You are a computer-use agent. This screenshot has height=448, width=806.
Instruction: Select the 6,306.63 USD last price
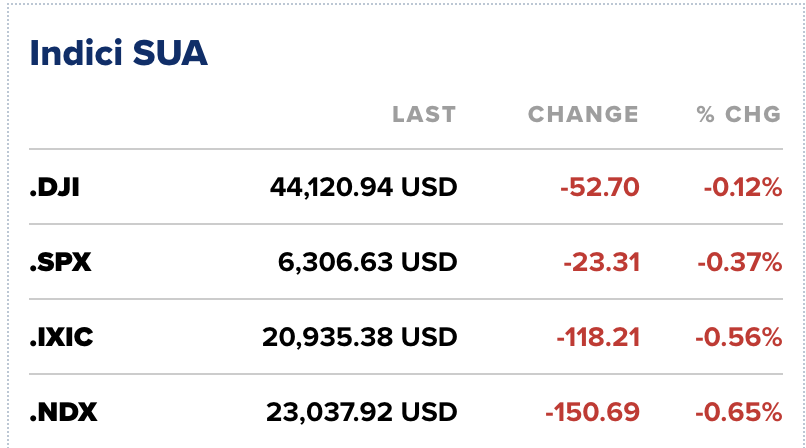coord(367,262)
